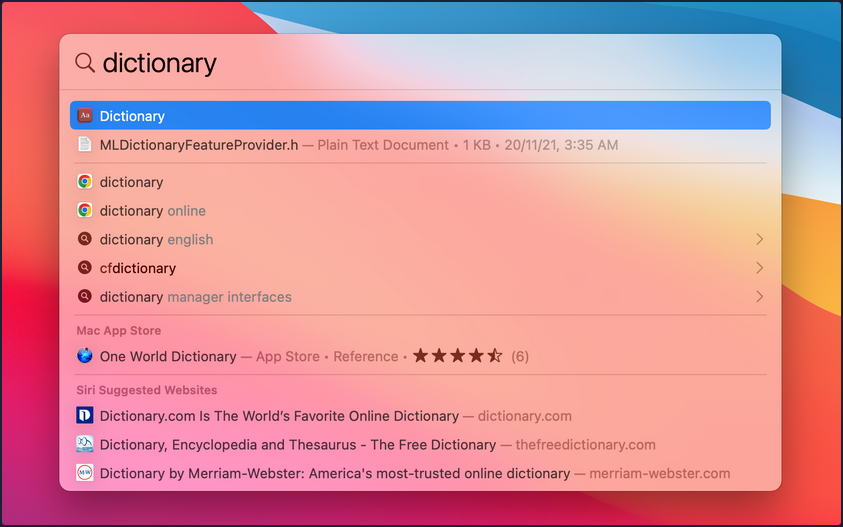Click The Free Dictionary site icon

pyautogui.click(x=84, y=444)
